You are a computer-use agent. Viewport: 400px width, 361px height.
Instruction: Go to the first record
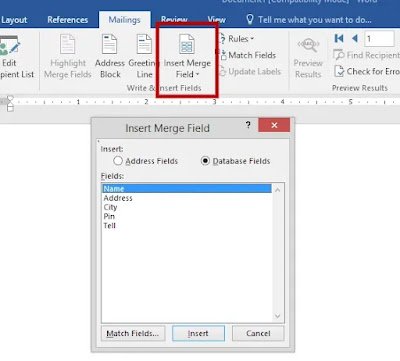pyautogui.click(x=339, y=39)
